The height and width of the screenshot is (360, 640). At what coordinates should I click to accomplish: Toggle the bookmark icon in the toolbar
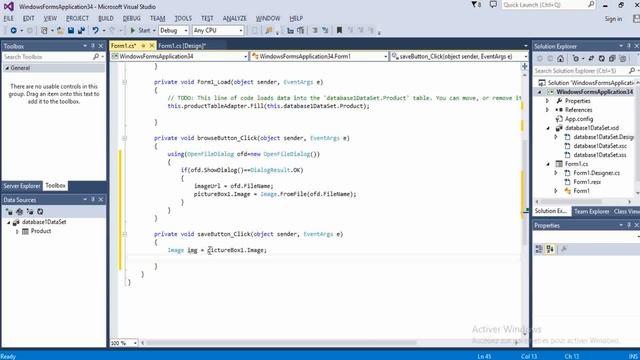(339, 30)
